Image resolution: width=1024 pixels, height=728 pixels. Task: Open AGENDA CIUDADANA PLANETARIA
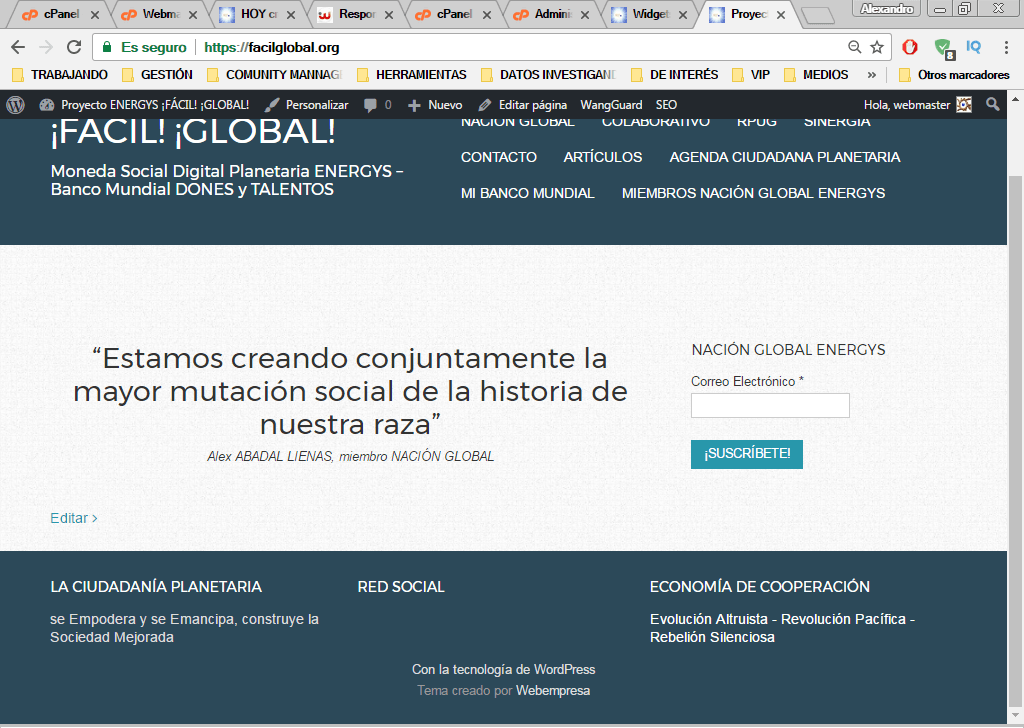tap(785, 157)
